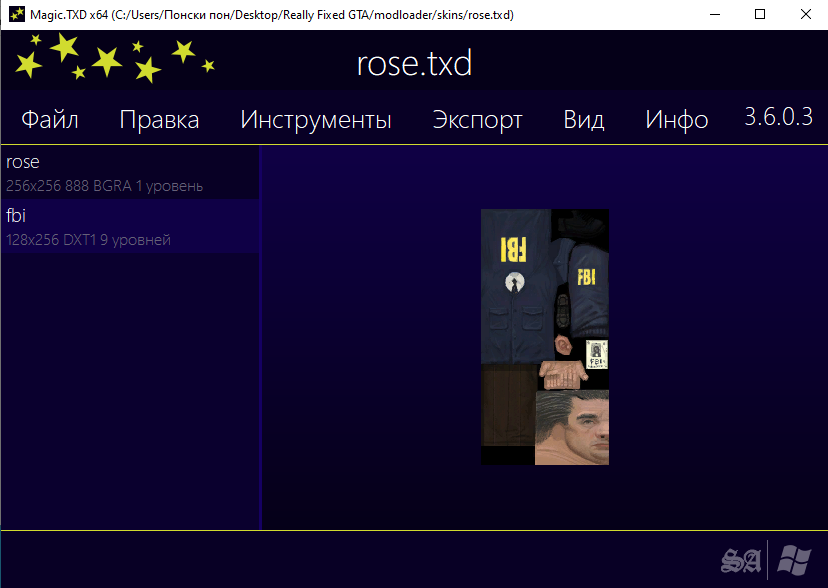The width and height of the screenshot is (828, 588).
Task: Minimize the Magic.TXD window
Action: pos(714,14)
